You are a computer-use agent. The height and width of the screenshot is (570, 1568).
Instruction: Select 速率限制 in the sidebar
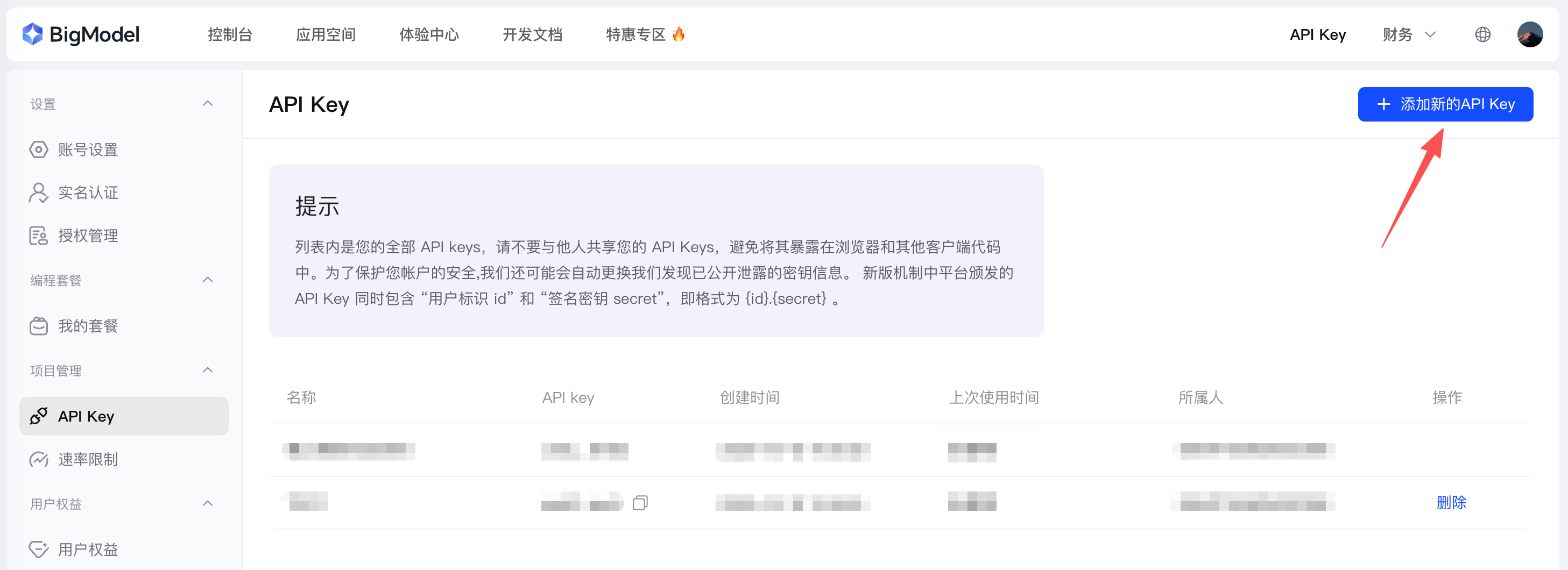88,459
